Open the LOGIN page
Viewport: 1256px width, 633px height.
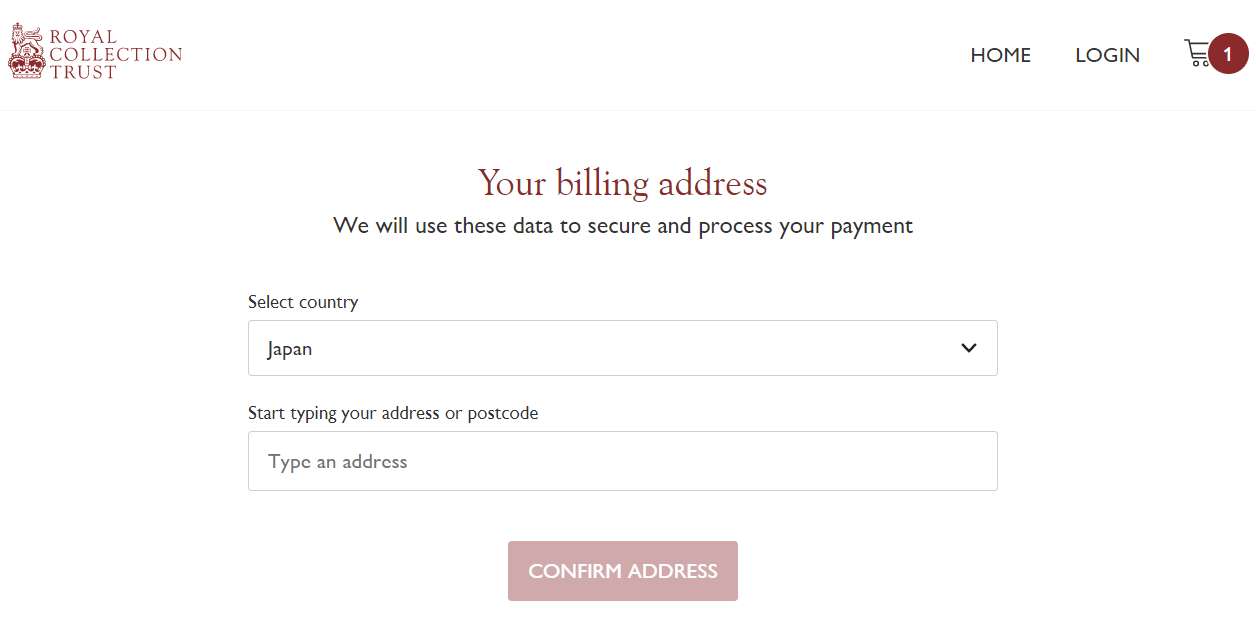pyautogui.click(x=1107, y=55)
